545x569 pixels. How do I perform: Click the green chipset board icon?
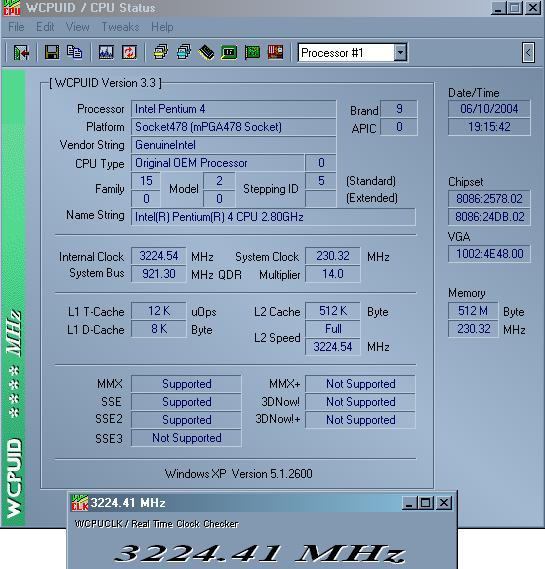tap(229, 52)
